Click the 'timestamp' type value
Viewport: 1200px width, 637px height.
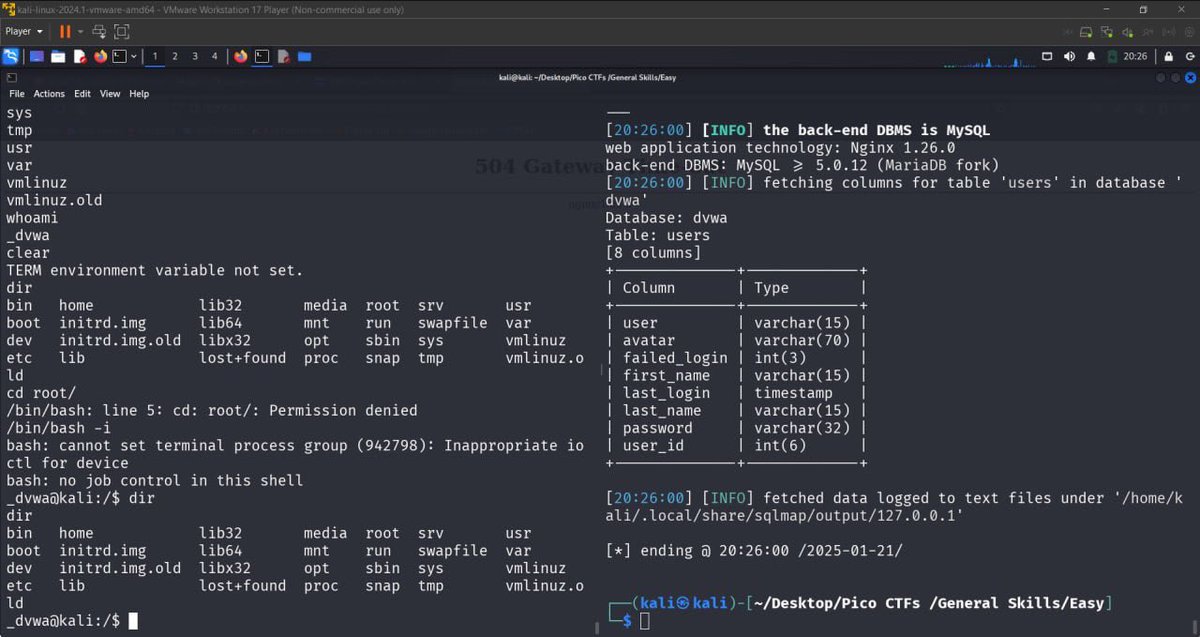tap(793, 393)
